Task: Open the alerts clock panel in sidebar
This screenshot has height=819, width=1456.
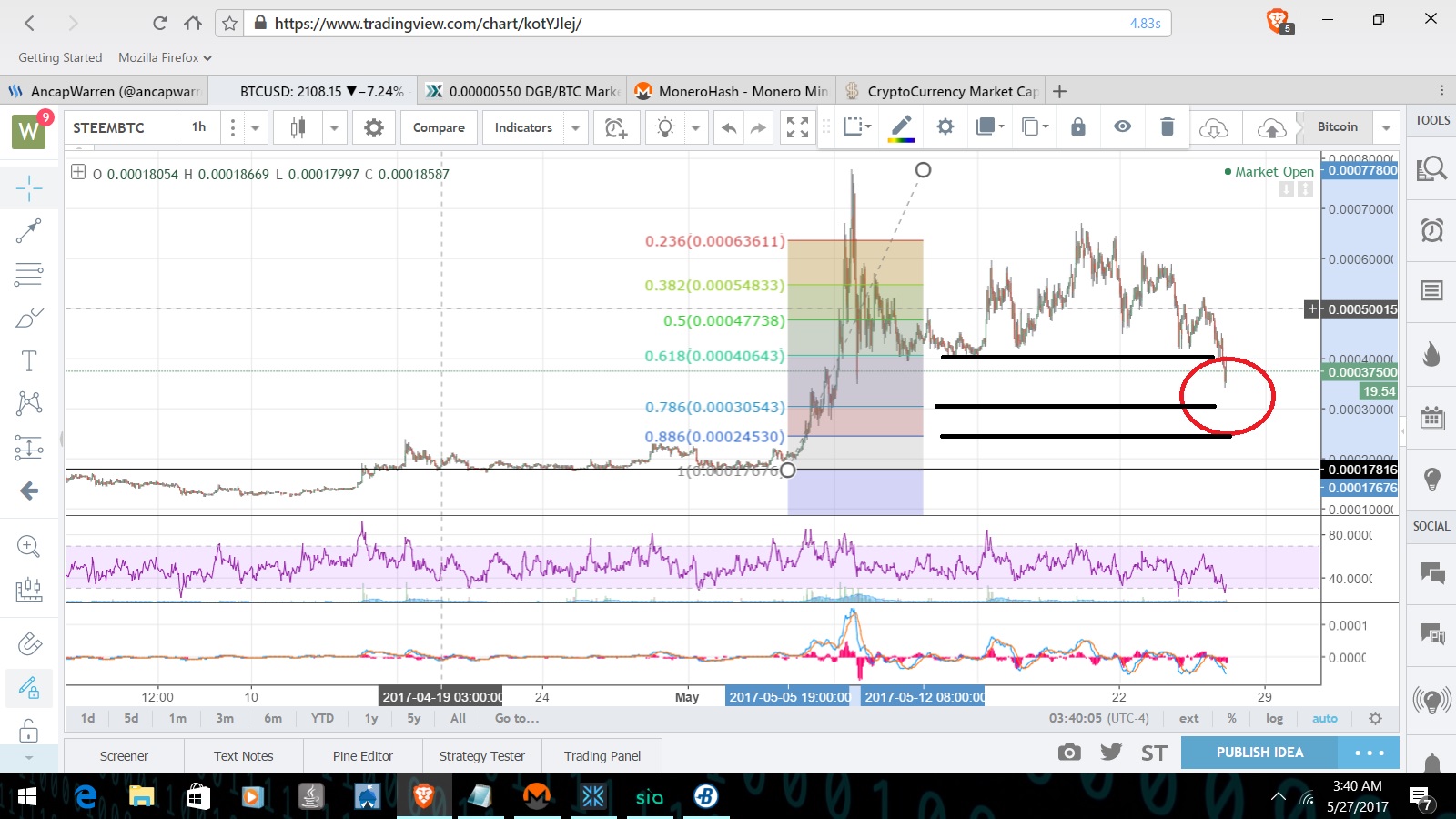Action: point(1431,230)
